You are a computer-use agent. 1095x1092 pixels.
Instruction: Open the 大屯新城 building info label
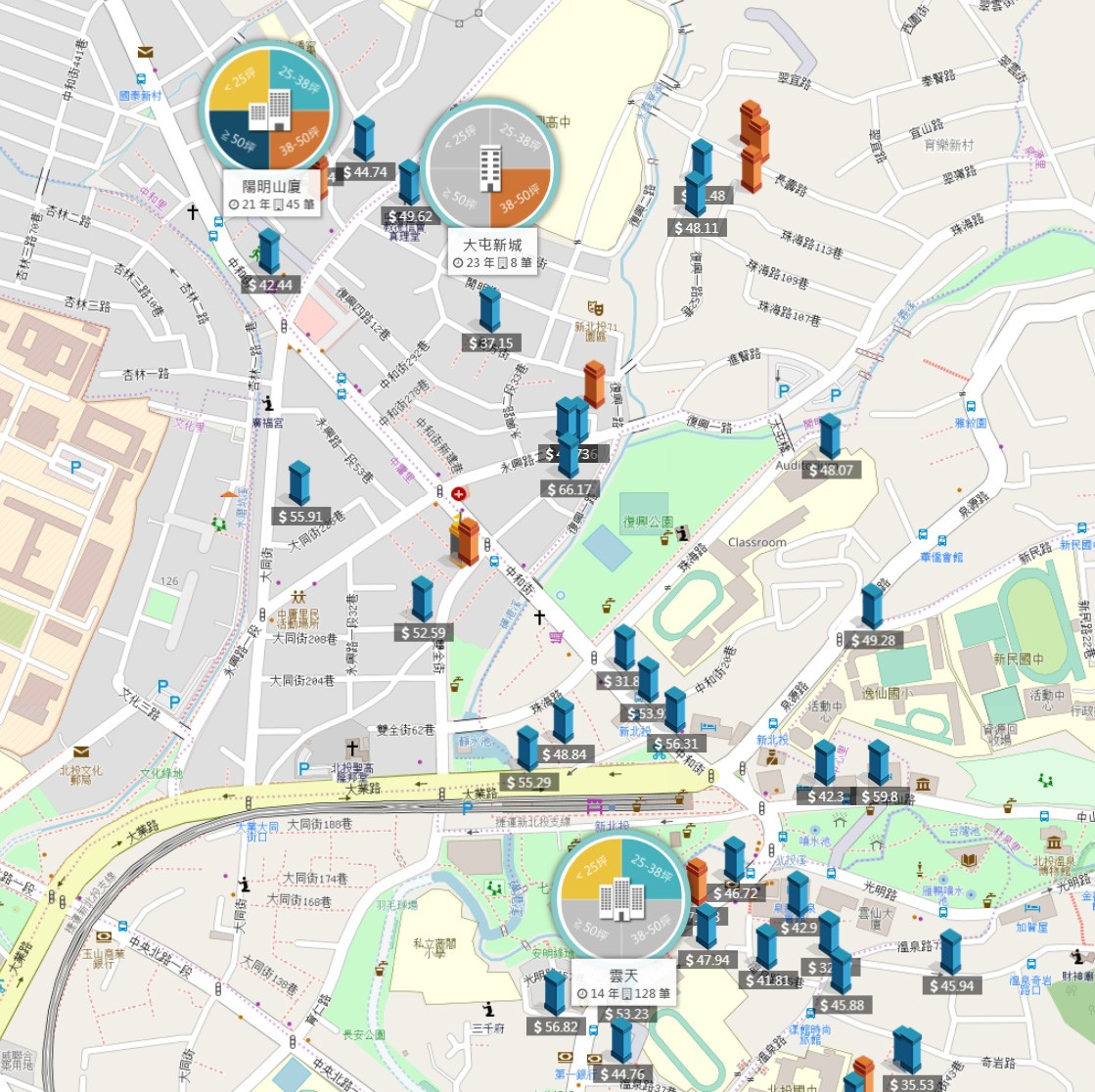pos(493,252)
